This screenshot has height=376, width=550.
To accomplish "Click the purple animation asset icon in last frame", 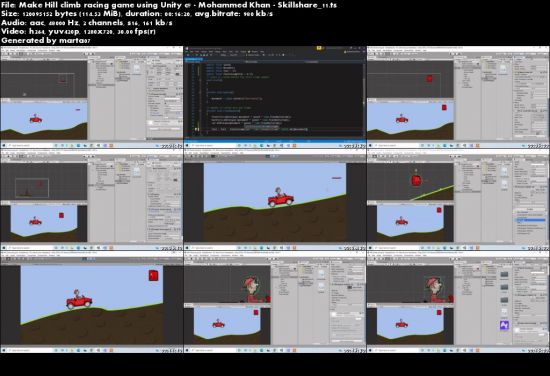I will click(x=504, y=325).
